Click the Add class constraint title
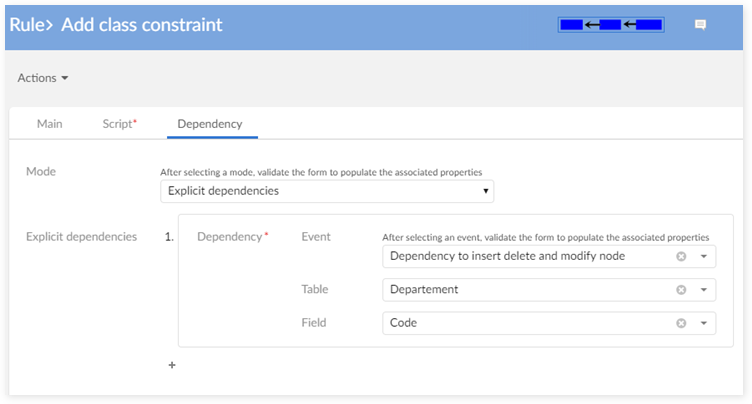This screenshot has height=404, width=752. coord(142,24)
